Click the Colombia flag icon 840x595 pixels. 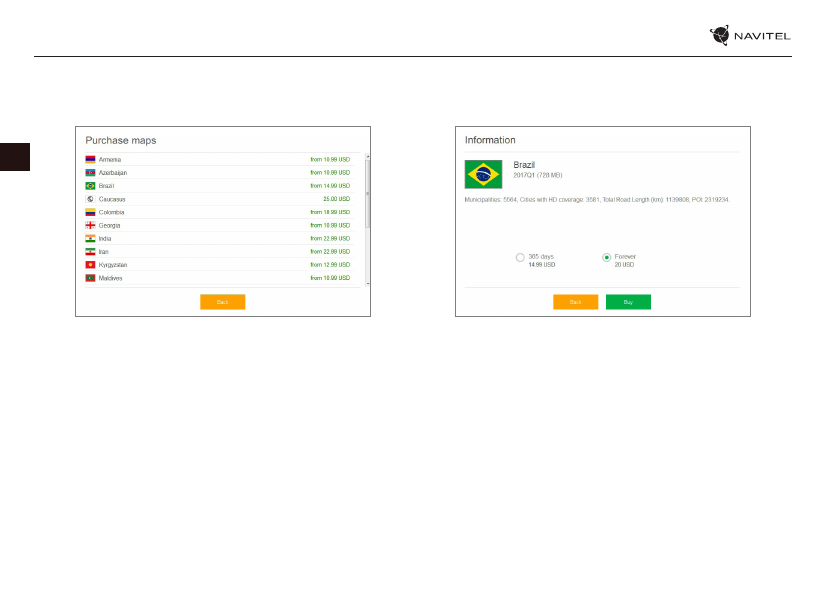pos(90,212)
